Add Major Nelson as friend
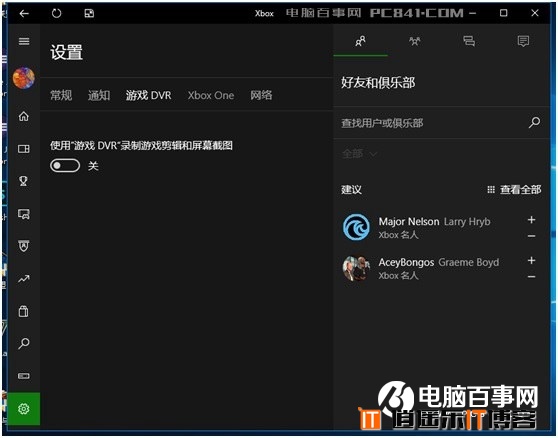Screen dimensions: 558x438 point(531,220)
